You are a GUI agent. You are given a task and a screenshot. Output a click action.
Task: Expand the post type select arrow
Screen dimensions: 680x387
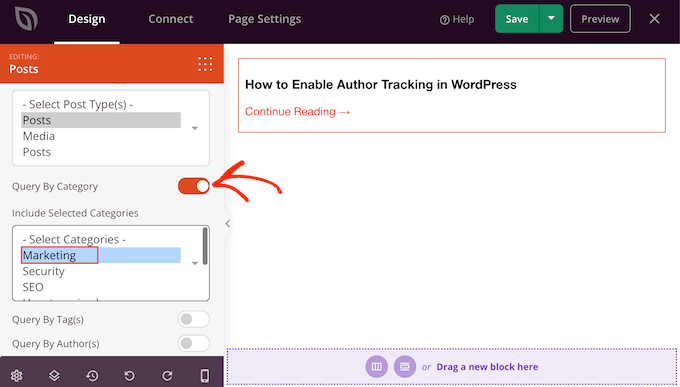coord(195,128)
